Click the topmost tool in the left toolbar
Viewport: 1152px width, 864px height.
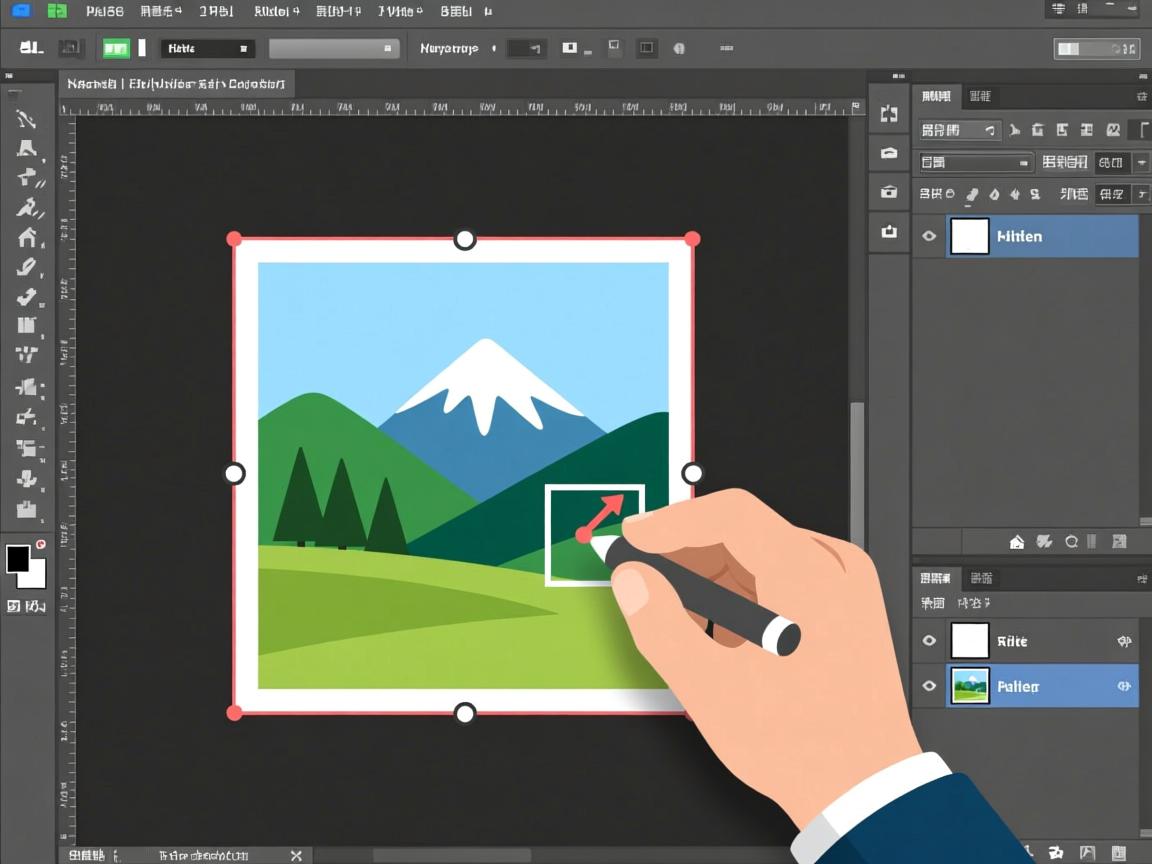(26, 119)
